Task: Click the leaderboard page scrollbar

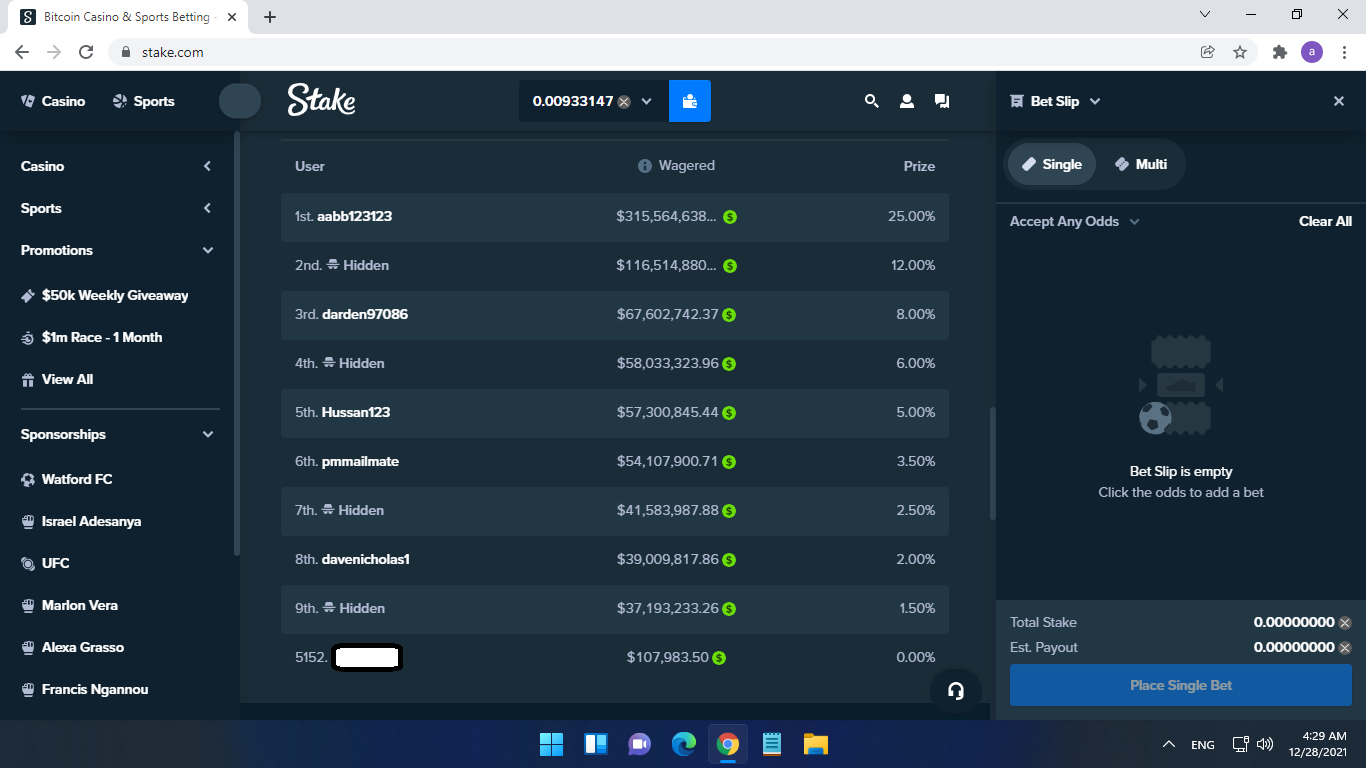Action: point(992,462)
